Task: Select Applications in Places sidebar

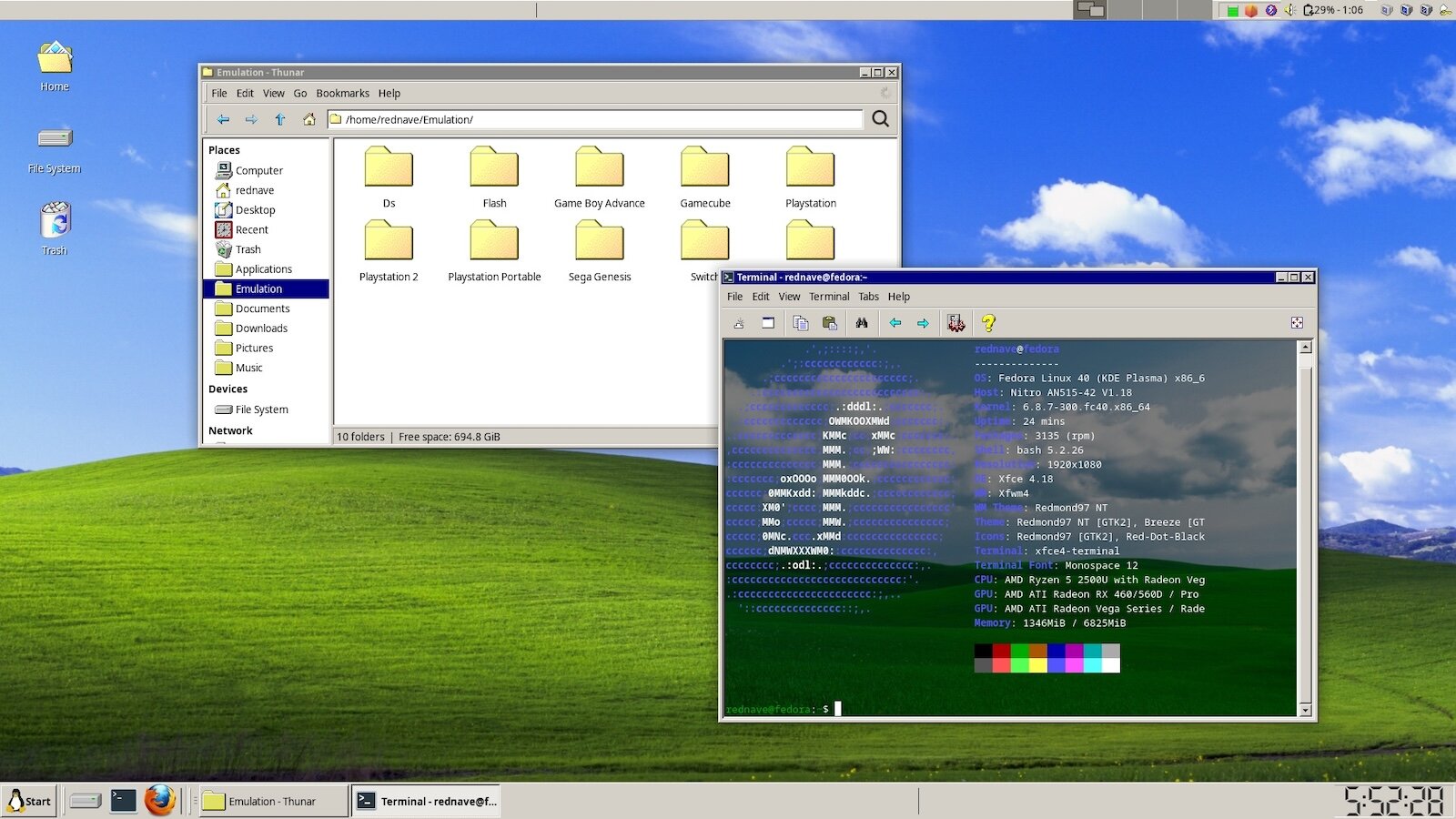Action: pos(266,269)
